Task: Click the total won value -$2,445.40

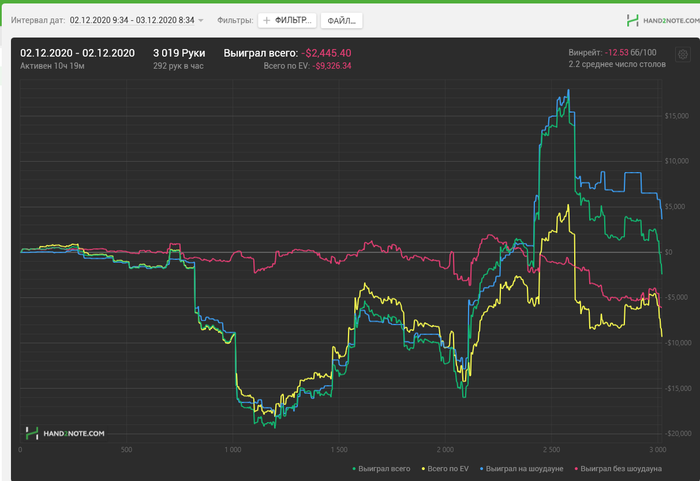Action: 328,52
